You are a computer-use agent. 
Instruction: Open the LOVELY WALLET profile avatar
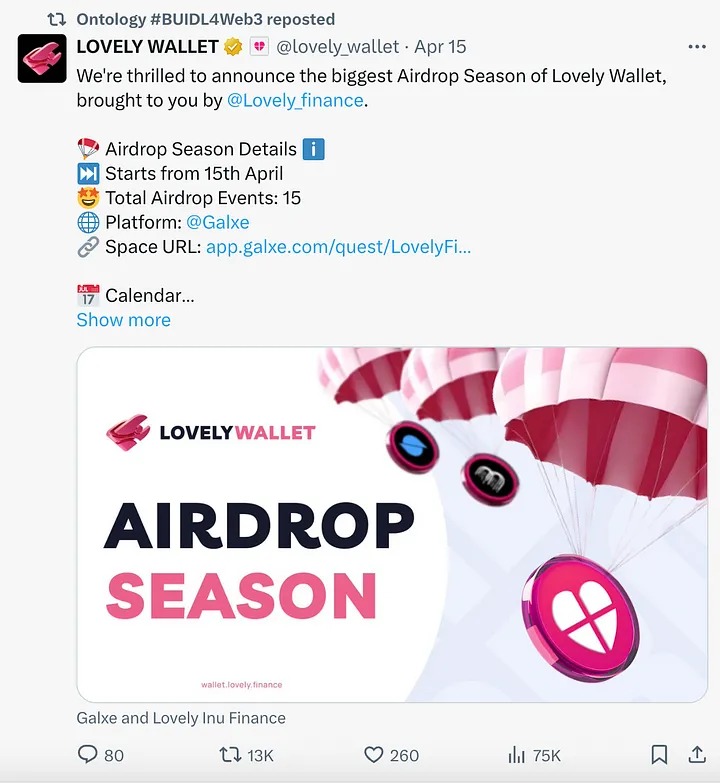[x=42, y=58]
